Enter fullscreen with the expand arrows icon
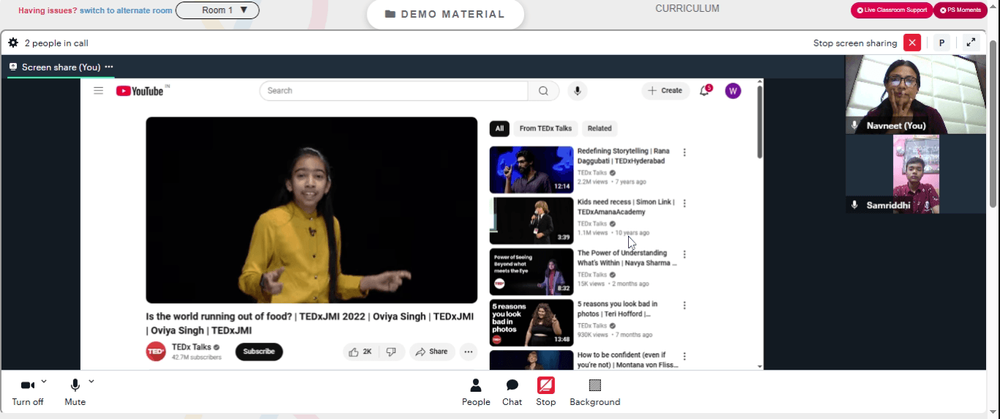Viewport: 1000px width, 419px height. (x=971, y=43)
